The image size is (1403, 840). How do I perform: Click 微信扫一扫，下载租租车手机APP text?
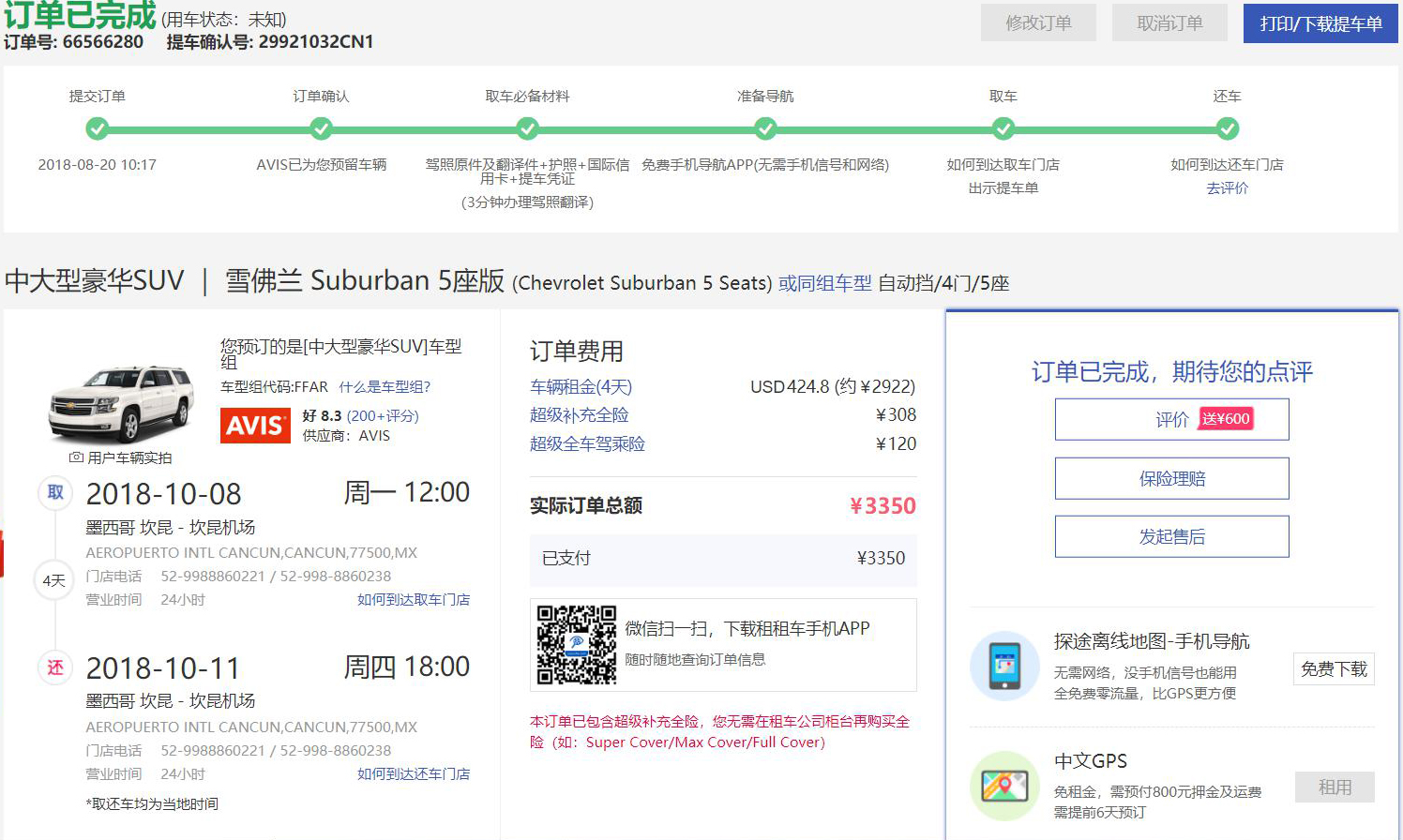pos(747,628)
